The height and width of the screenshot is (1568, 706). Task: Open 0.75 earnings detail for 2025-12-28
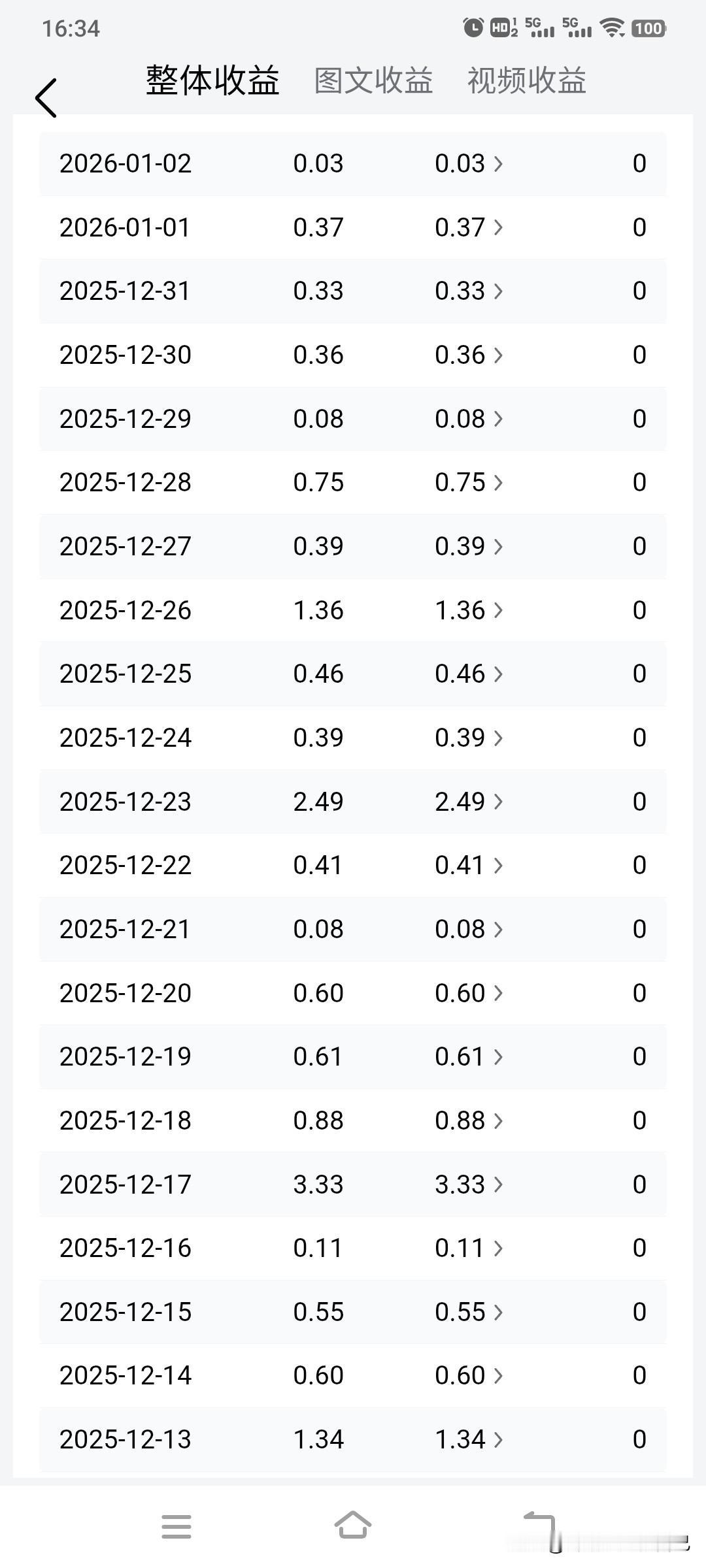(x=469, y=482)
